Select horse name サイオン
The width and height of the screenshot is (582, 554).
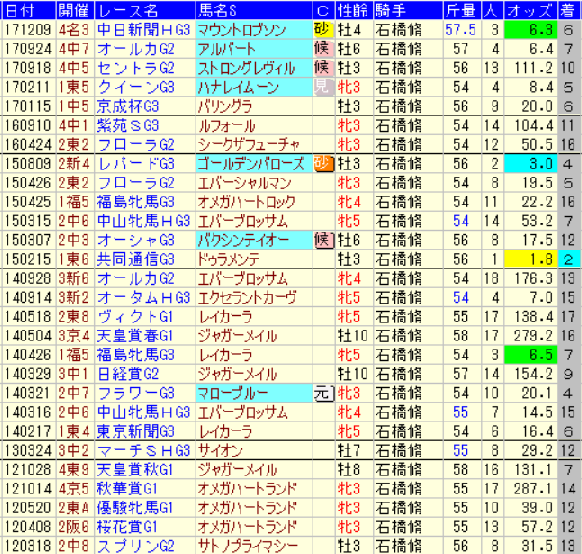tap(220, 451)
